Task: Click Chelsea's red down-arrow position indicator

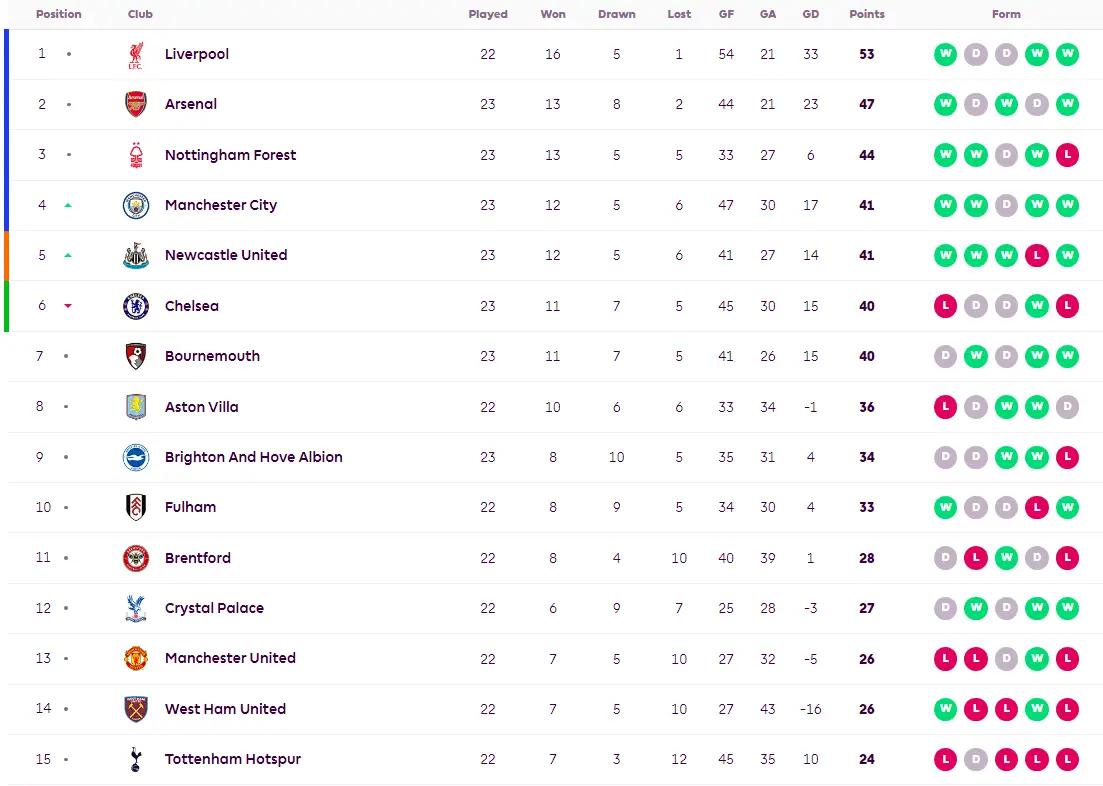Action: [68, 306]
